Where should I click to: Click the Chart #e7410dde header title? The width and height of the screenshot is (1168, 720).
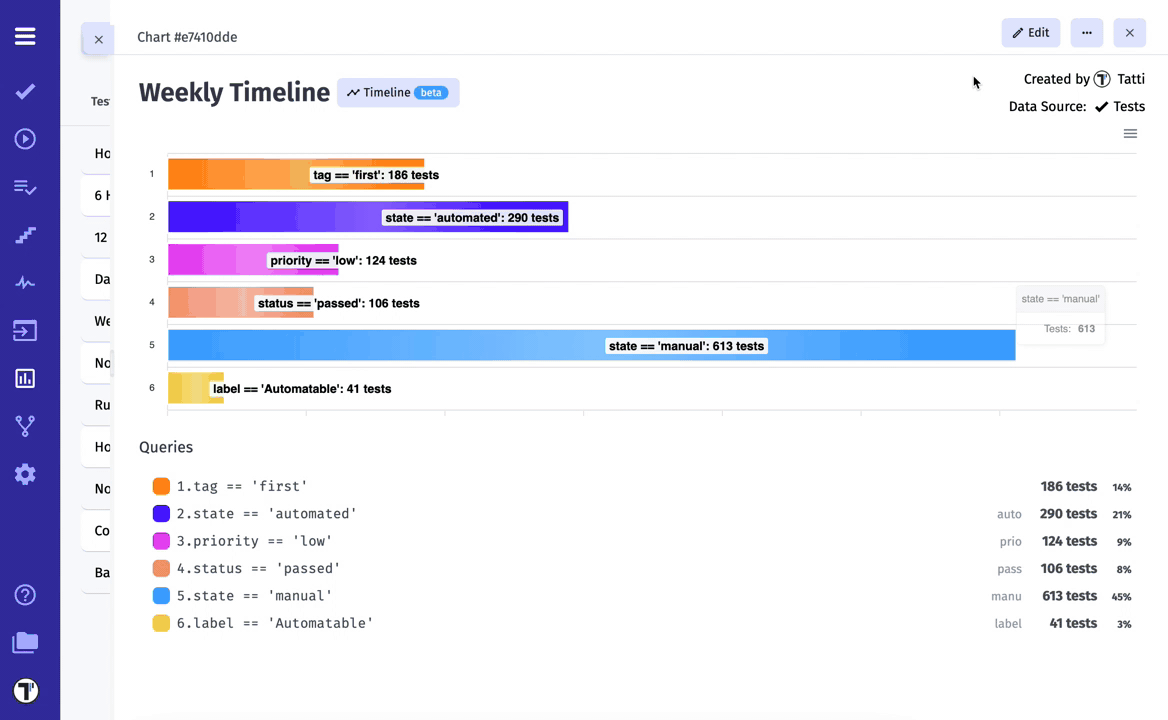pyautogui.click(x=187, y=37)
